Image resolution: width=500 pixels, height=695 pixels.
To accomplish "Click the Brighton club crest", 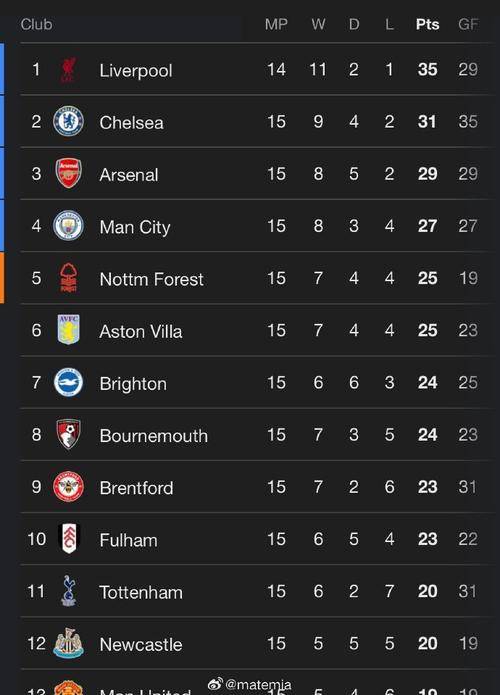I will (x=68, y=382).
